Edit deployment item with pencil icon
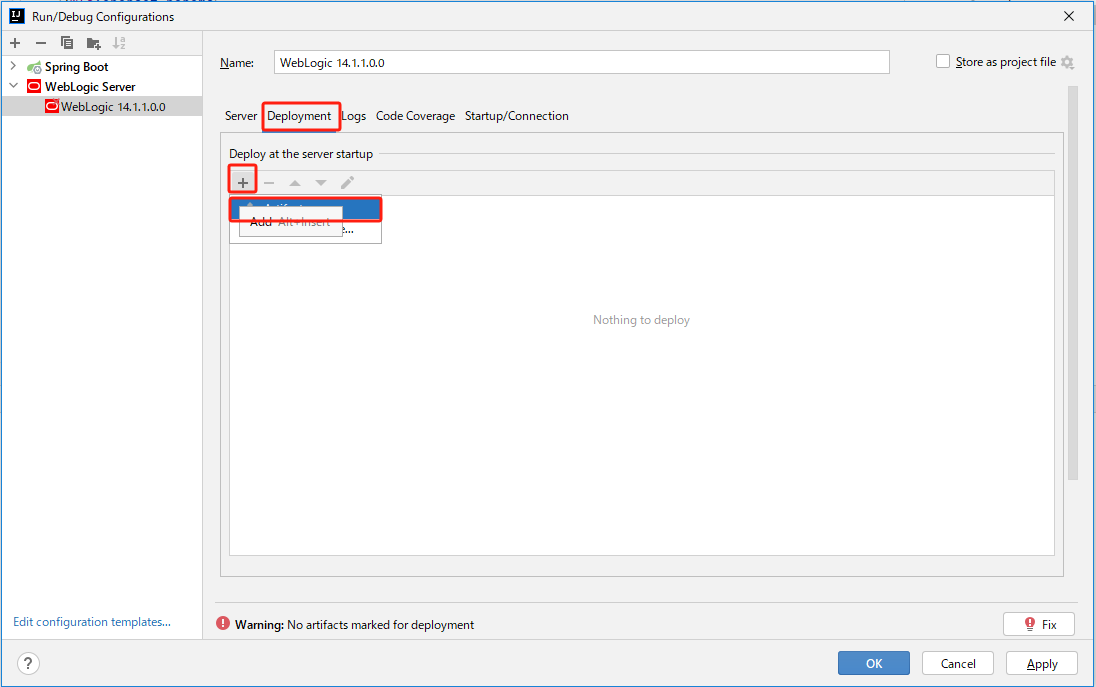 [347, 183]
